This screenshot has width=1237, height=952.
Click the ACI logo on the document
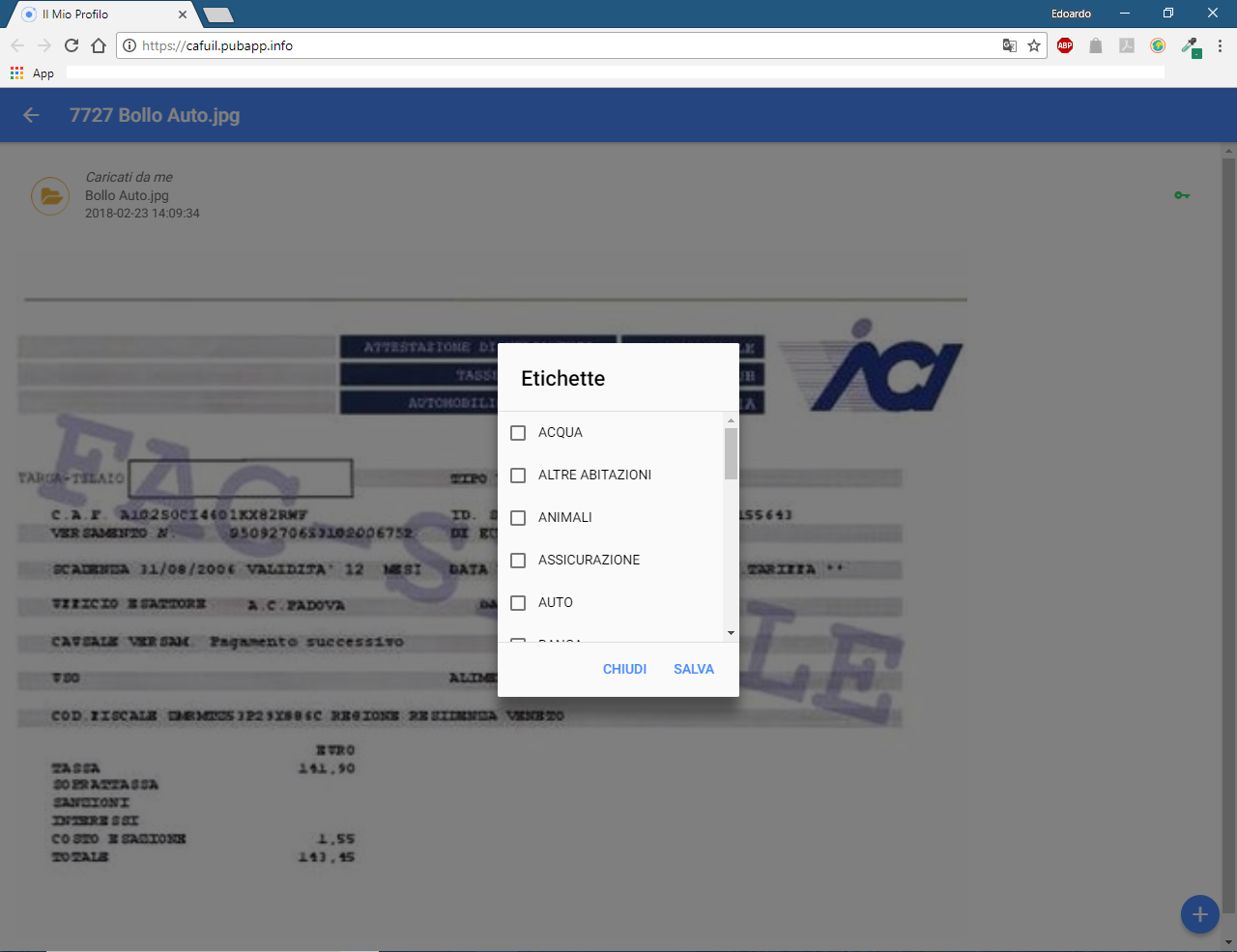tap(870, 367)
